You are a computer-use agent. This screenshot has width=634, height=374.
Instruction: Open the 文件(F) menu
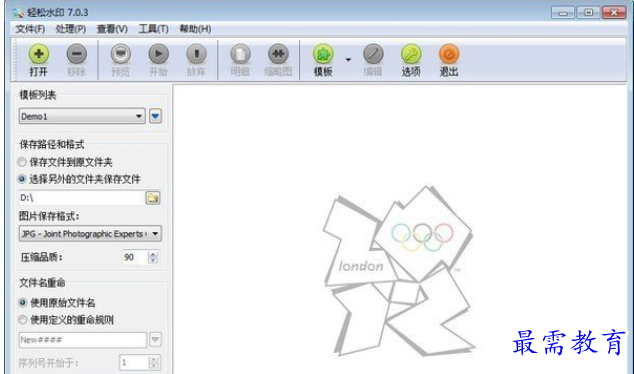coord(30,29)
